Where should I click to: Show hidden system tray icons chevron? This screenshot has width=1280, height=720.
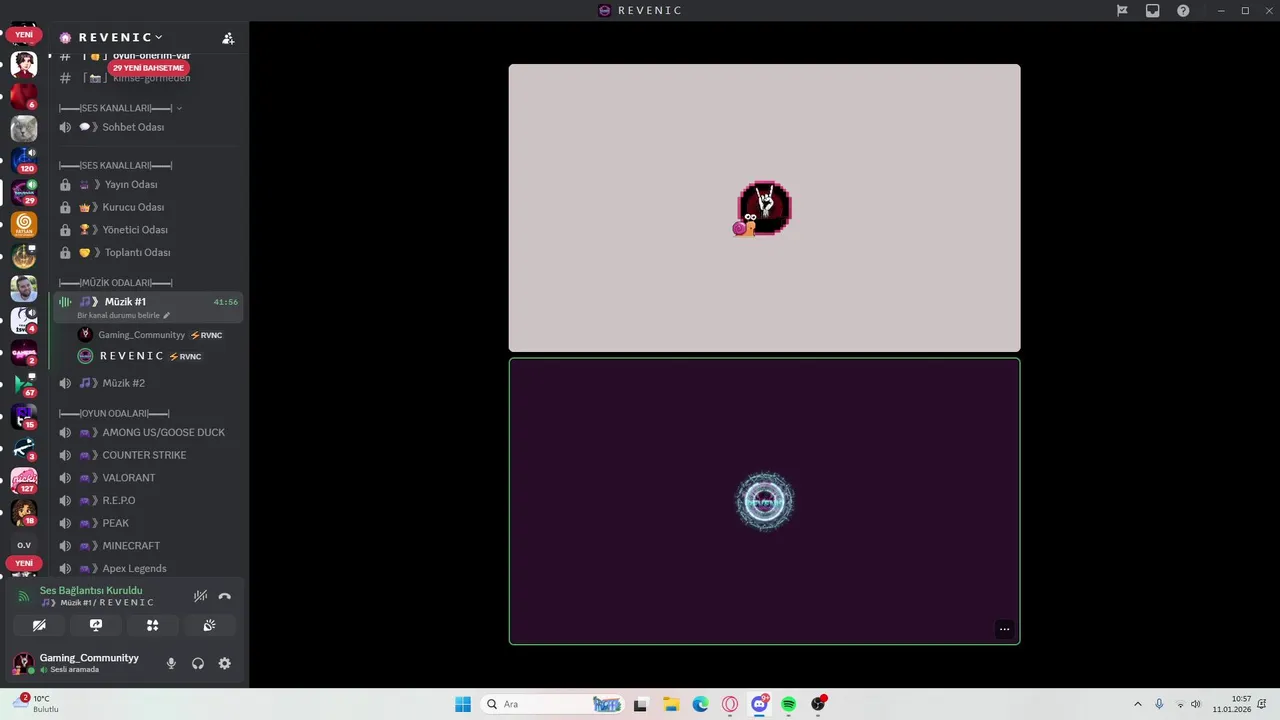(x=1137, y=704)
